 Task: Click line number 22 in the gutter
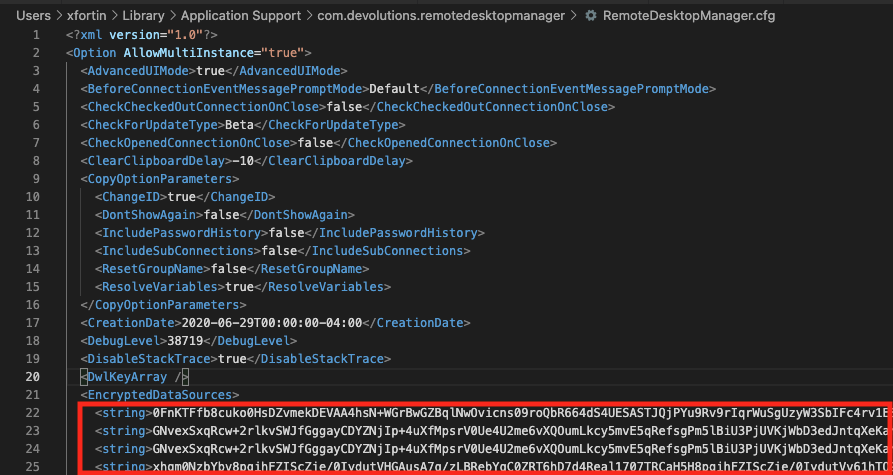(33, 413)
